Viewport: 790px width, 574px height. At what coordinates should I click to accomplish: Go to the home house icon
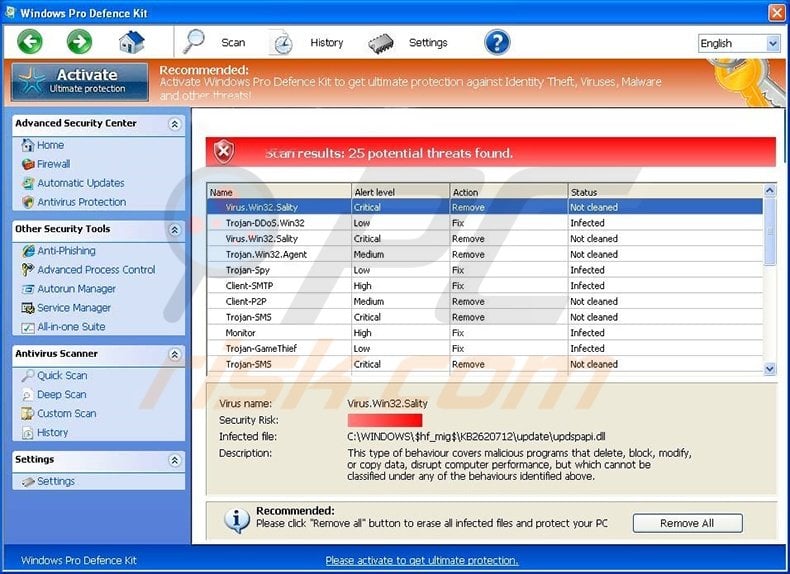[131, 42]
